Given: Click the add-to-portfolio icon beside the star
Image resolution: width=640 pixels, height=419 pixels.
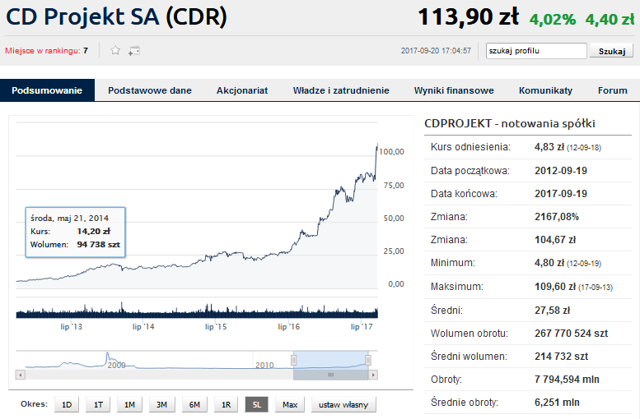Looking at the screenshot, I should click(x=134, y=50).
